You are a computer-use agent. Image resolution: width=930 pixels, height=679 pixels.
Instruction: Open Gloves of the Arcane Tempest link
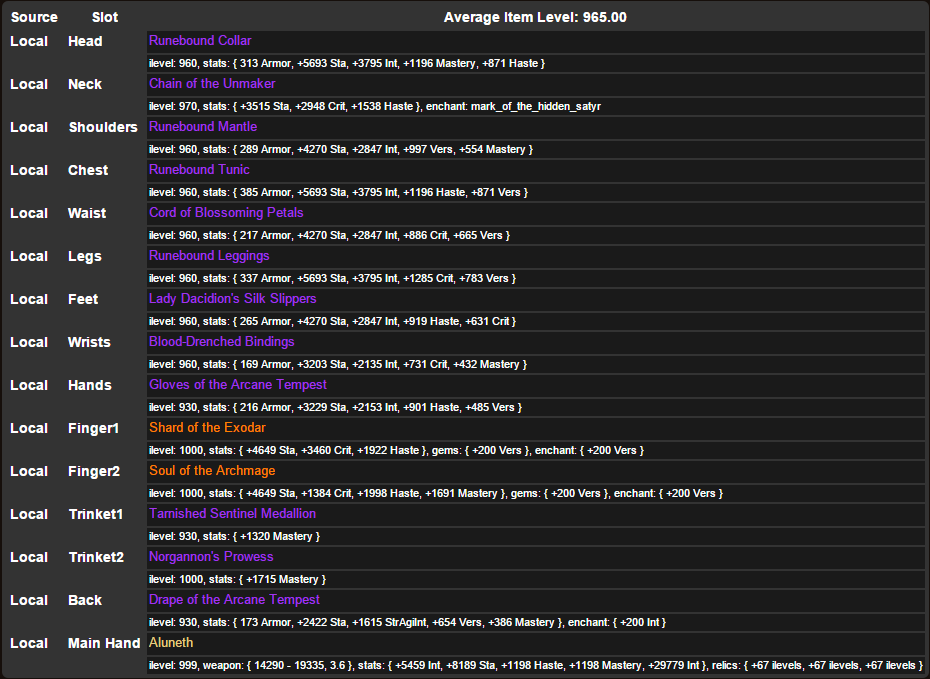pyautogui.click(x=238, y=385)
